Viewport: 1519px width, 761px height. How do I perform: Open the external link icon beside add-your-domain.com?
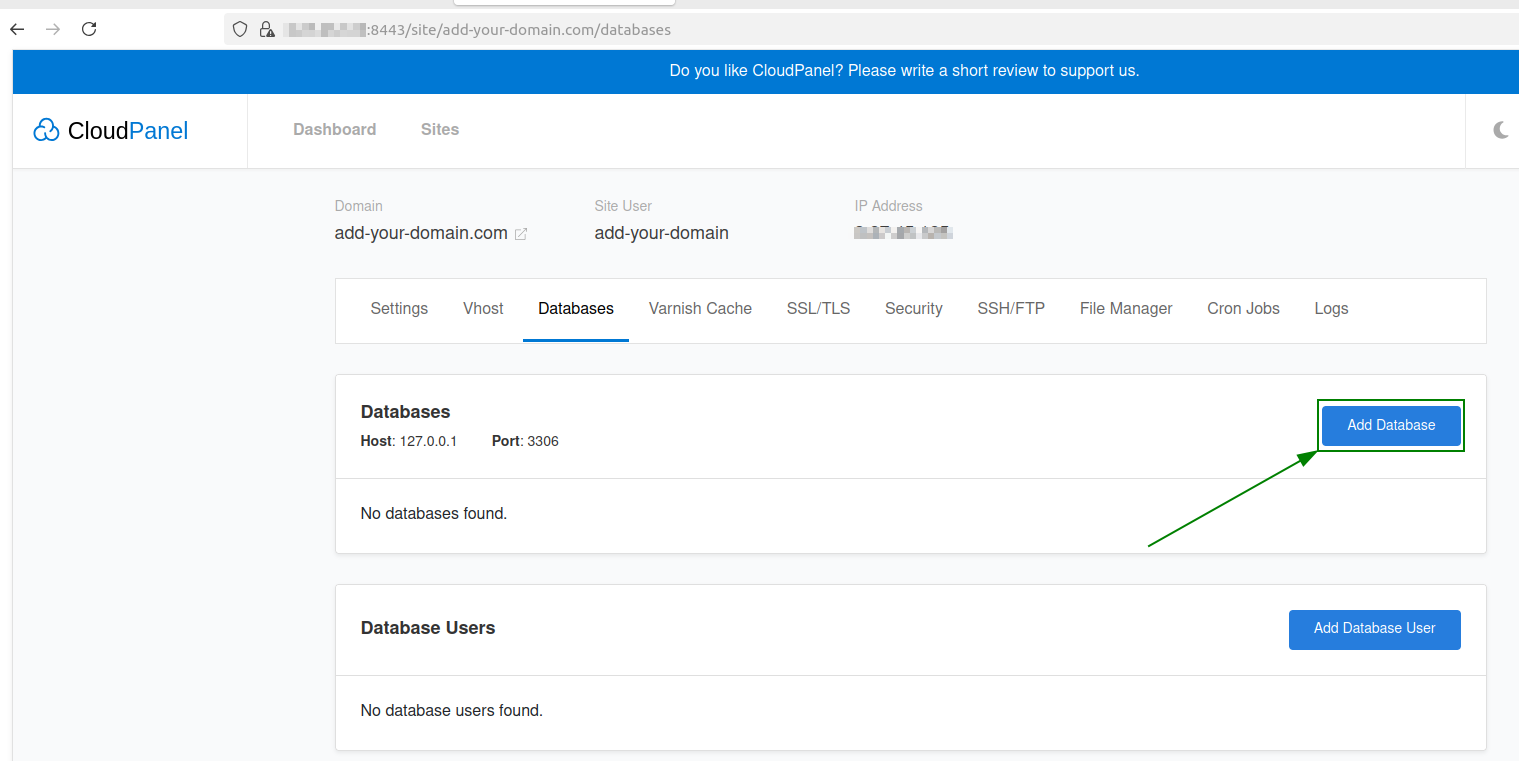tap(521, 234)
